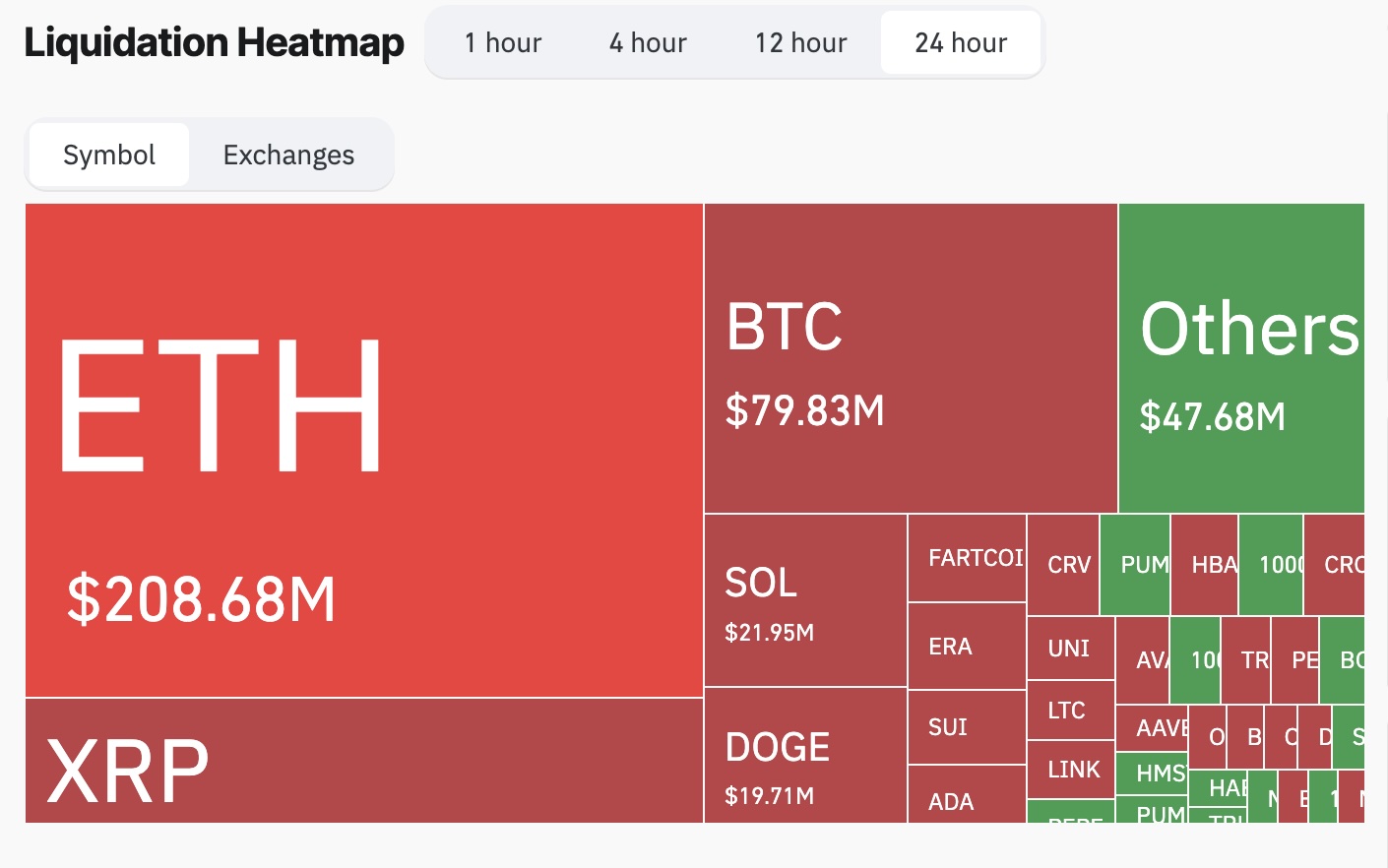Select the UNI liquidation tile
1388x868 pixels.
pos(1070,649)
